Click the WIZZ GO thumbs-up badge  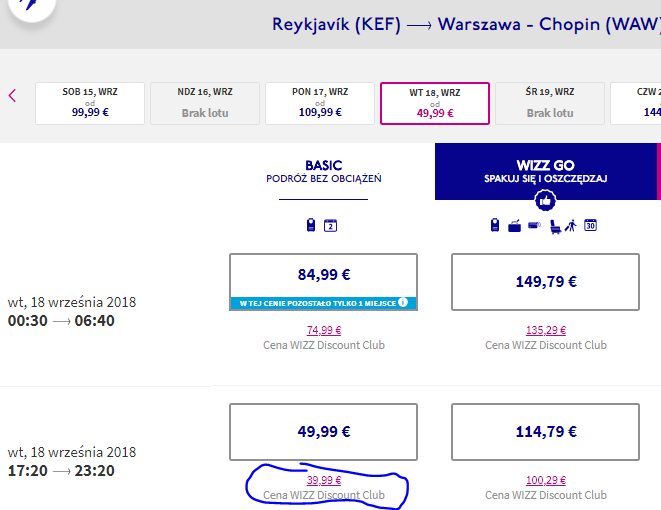[x=545, y=201]
